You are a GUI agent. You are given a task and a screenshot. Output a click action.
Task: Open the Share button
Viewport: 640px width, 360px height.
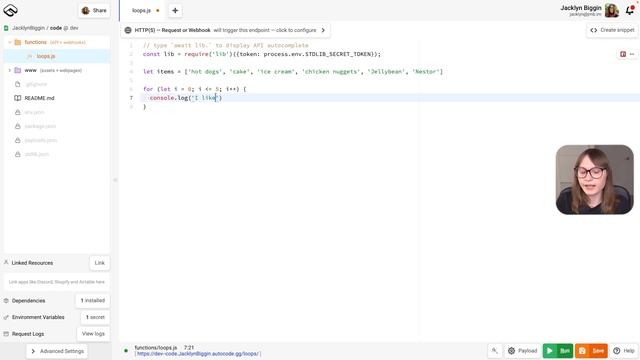click(x=94, y=11)
